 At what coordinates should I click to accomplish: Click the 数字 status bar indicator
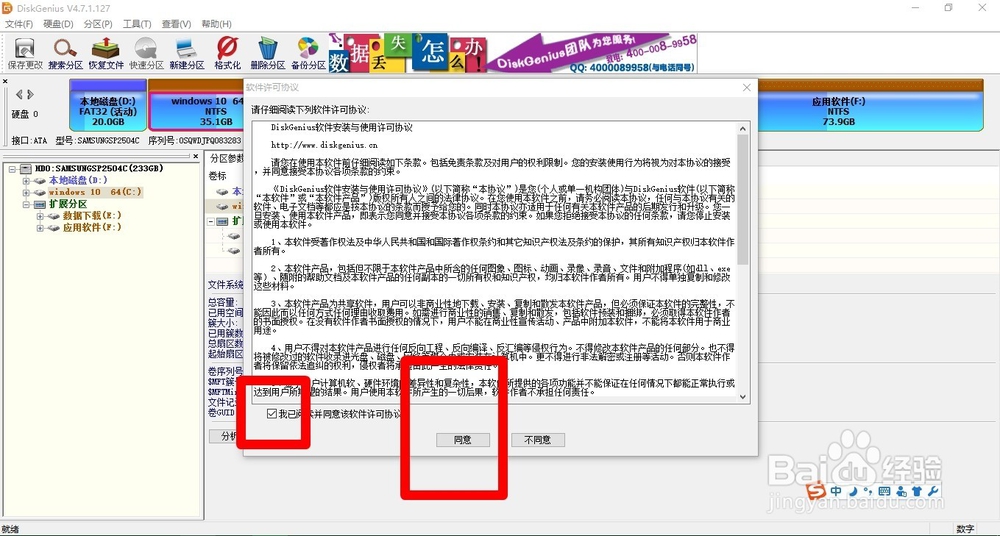coord(965,529)
